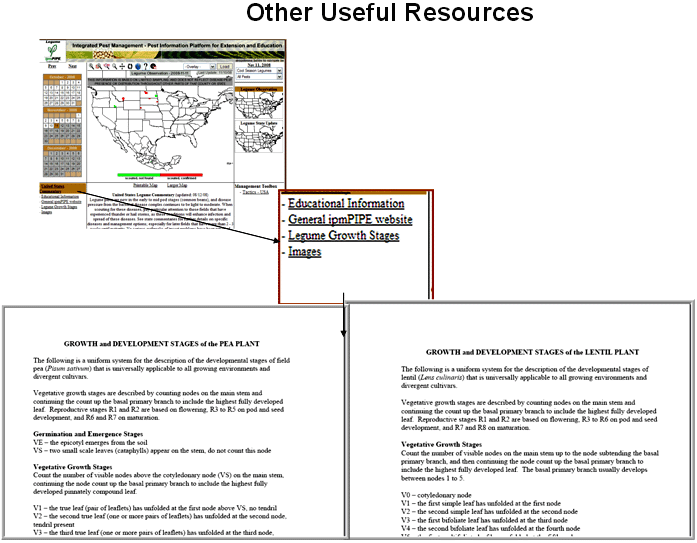697x543 pixels.
Task: Click the Legume Observation thumbnail map
Action: click(259, 105)
